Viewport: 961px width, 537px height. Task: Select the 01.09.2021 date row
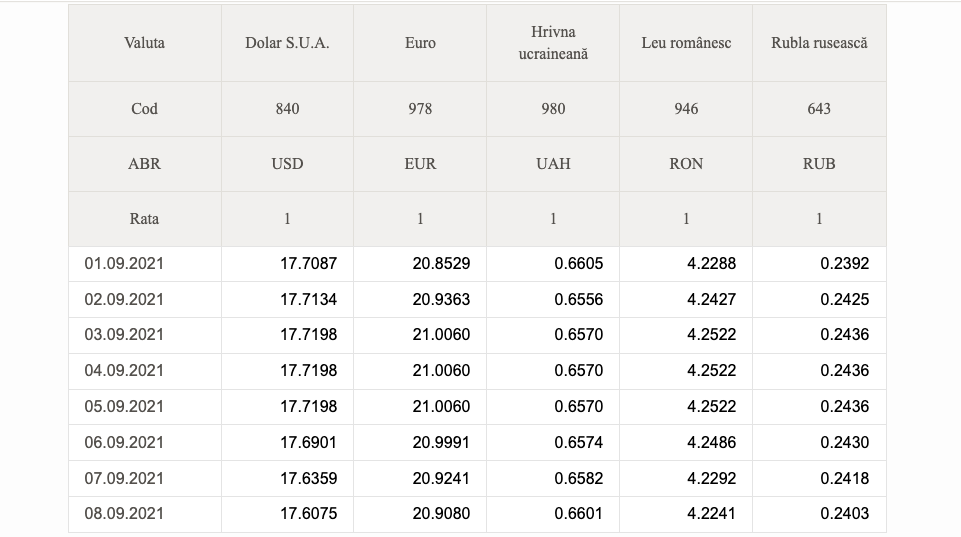(477, 264)
